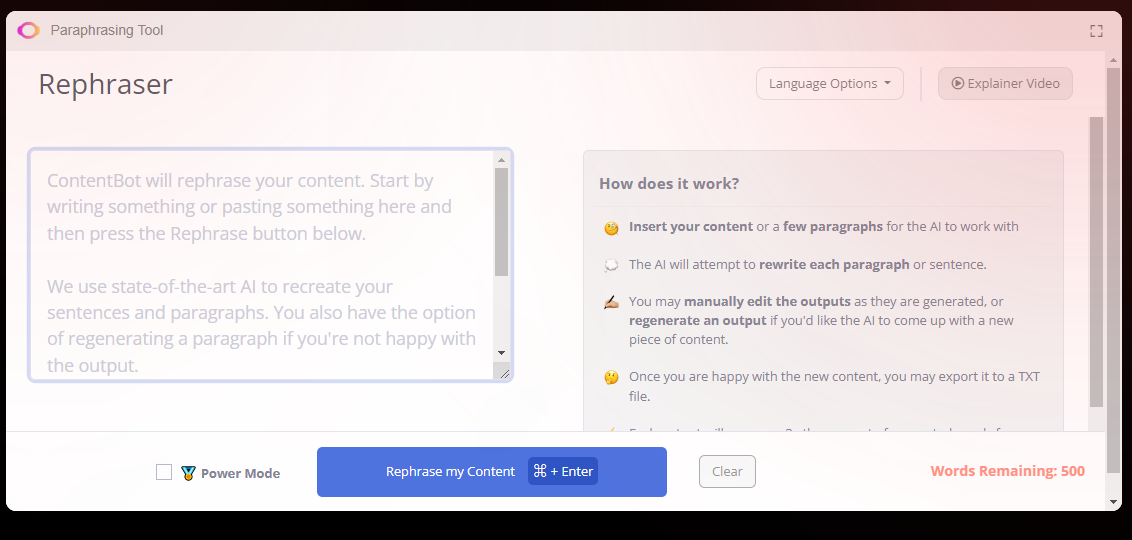This screenshot has height=540, width=1132.
Task: Open the Explainer Video
Action: coord(1005,84)
